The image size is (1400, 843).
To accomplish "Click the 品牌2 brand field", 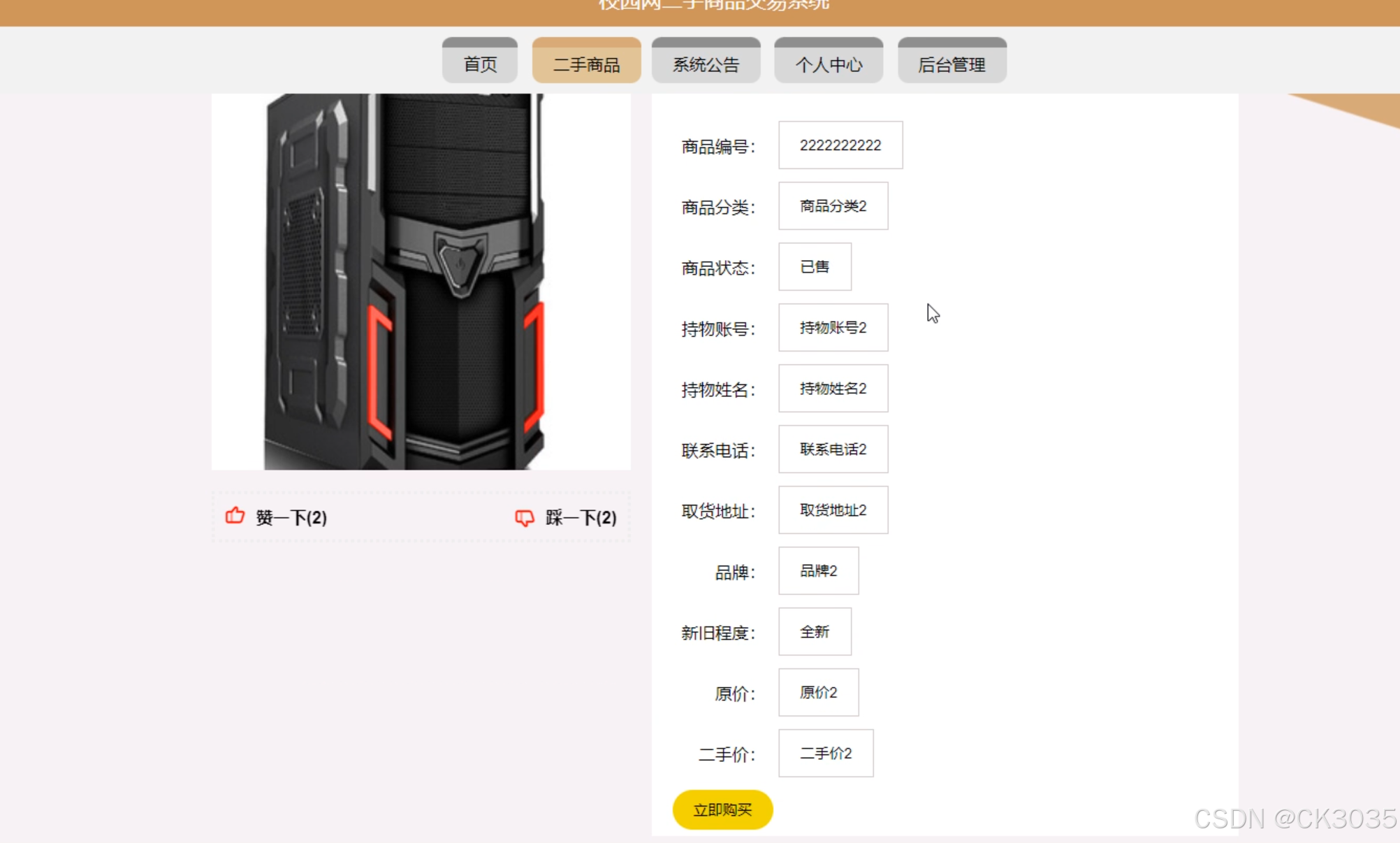I will 818,571.
